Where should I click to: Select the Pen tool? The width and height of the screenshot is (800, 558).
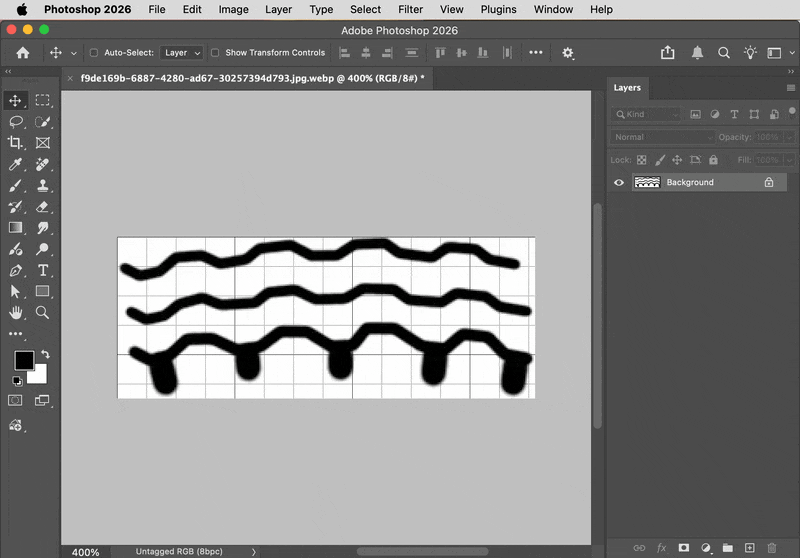coord(15,270)
